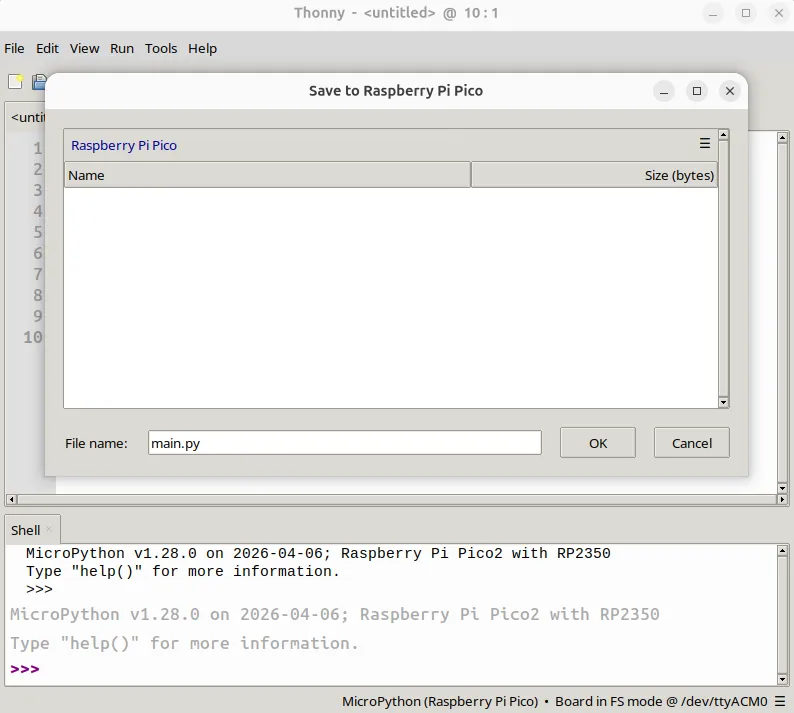Viewport: 794px width, 713px height.
Task: Click the black Type "help()" line in Shell
Action: (x=183, y=571)
